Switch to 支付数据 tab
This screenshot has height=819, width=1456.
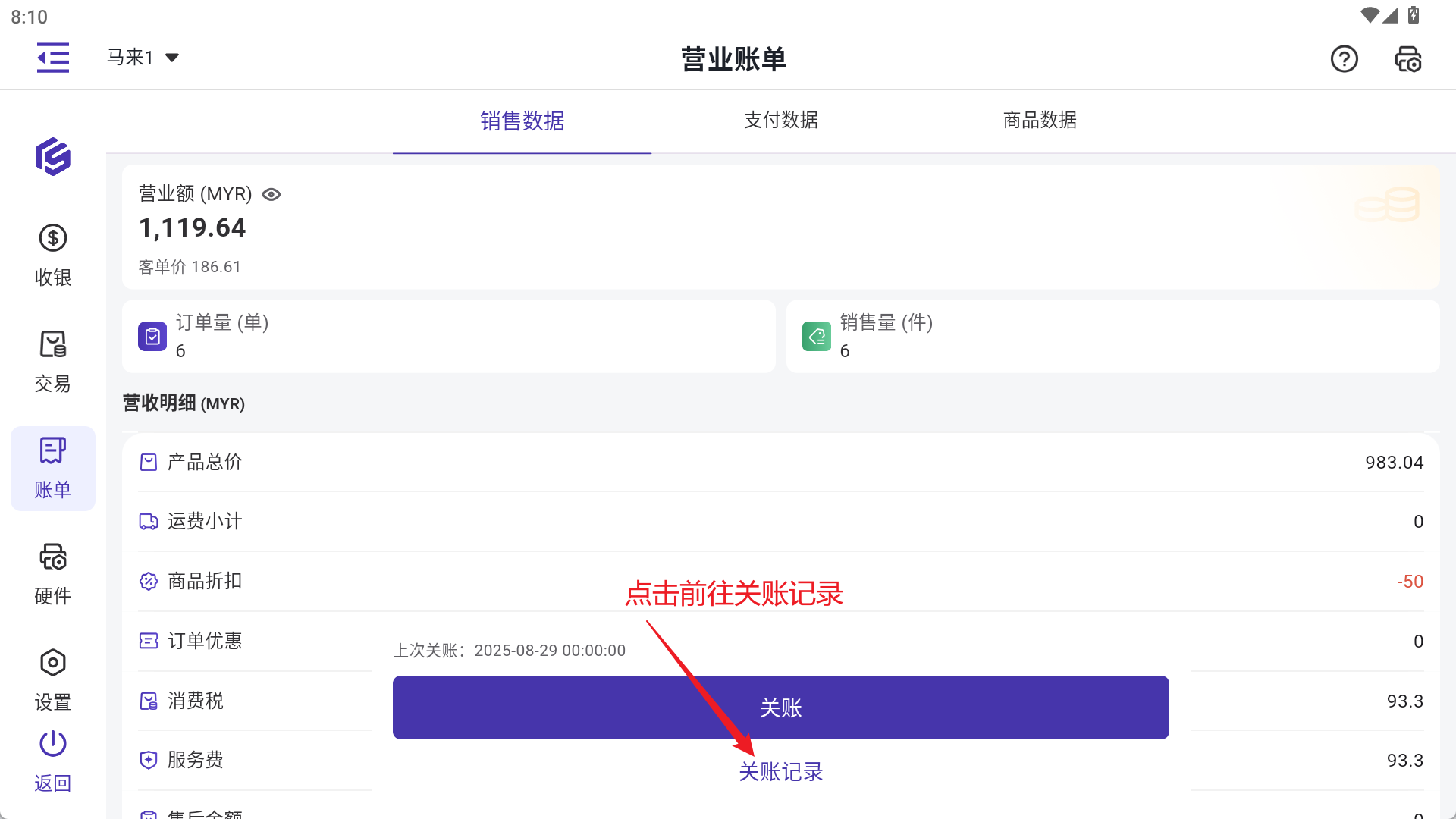(x=780, y=121)
